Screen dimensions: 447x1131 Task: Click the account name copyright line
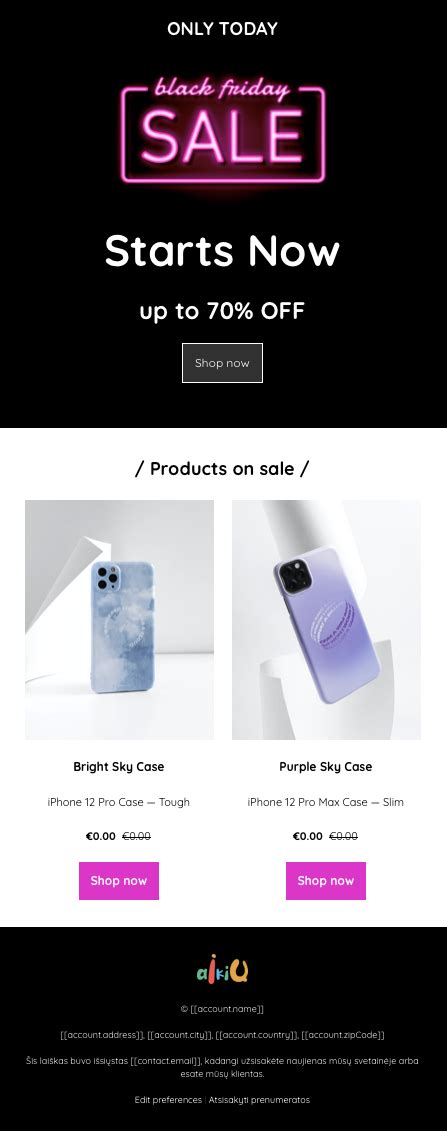pyautogui.click(x=222, y=1009)
